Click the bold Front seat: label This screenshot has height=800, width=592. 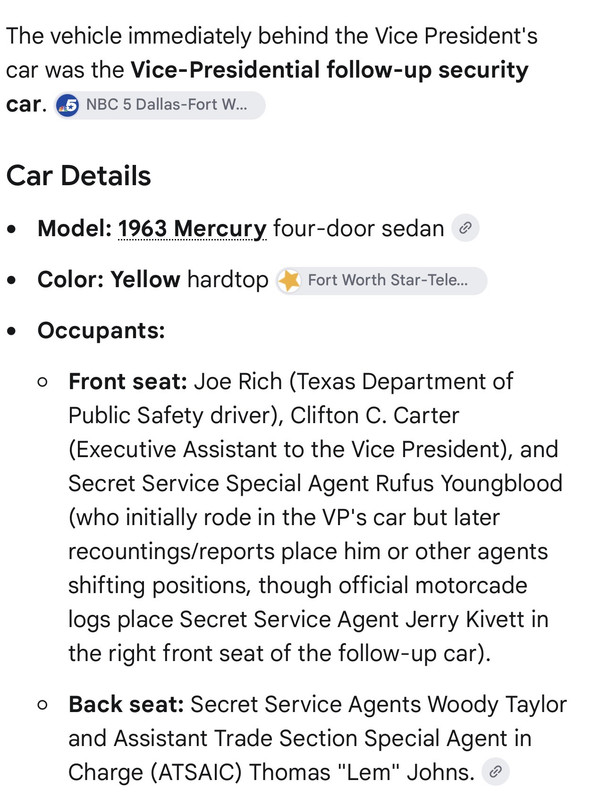[128, 382]
